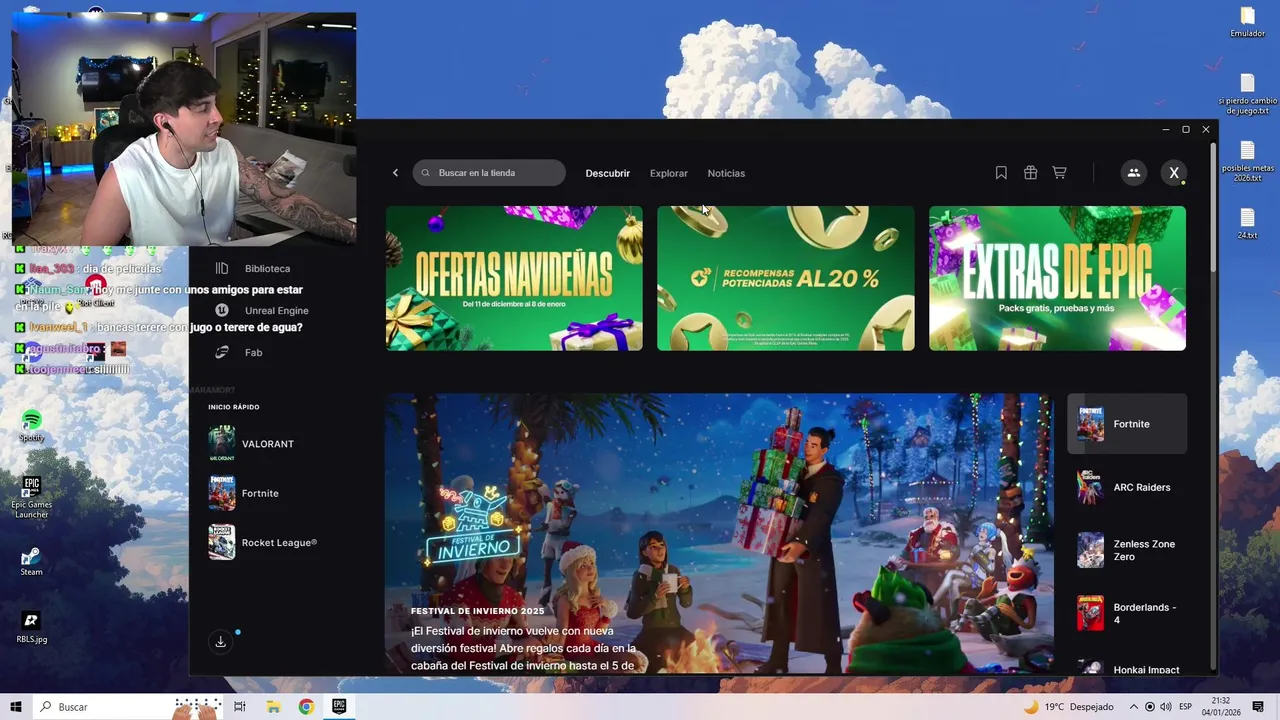Click the INICIO RÁPIDO heading
This screenshot has width=1280, height=720.
(x=234, y=407)
